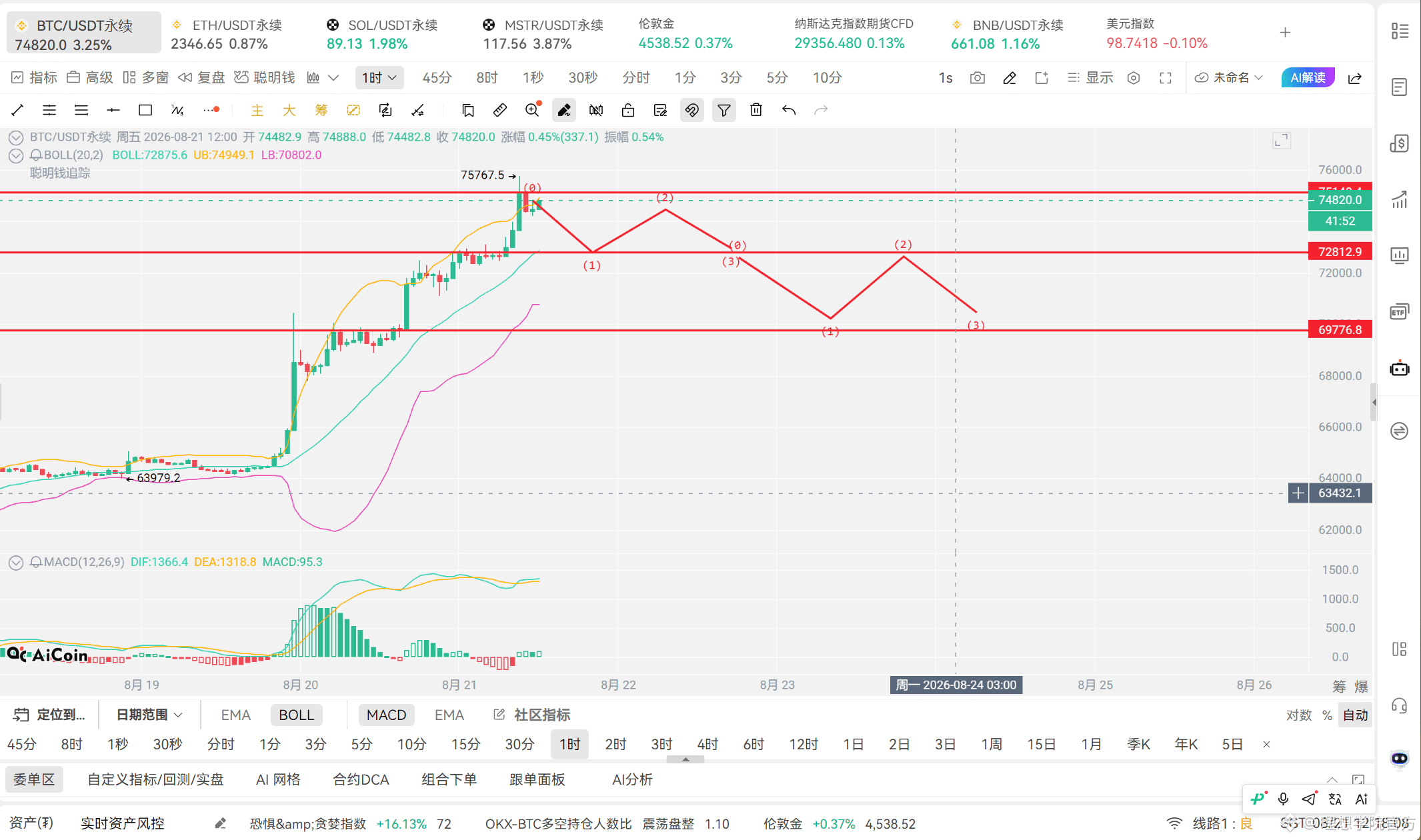Image resolution: width=1421 pixels, height=840 pixels.
Task: Toggle the active brush highlighter tool
Action: pyautogui.click(x=564, y=111)
